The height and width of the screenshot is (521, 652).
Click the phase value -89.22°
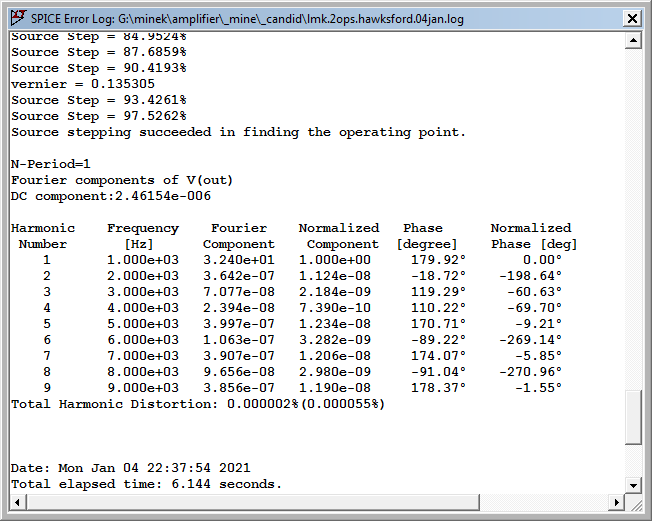pos(438,340)
